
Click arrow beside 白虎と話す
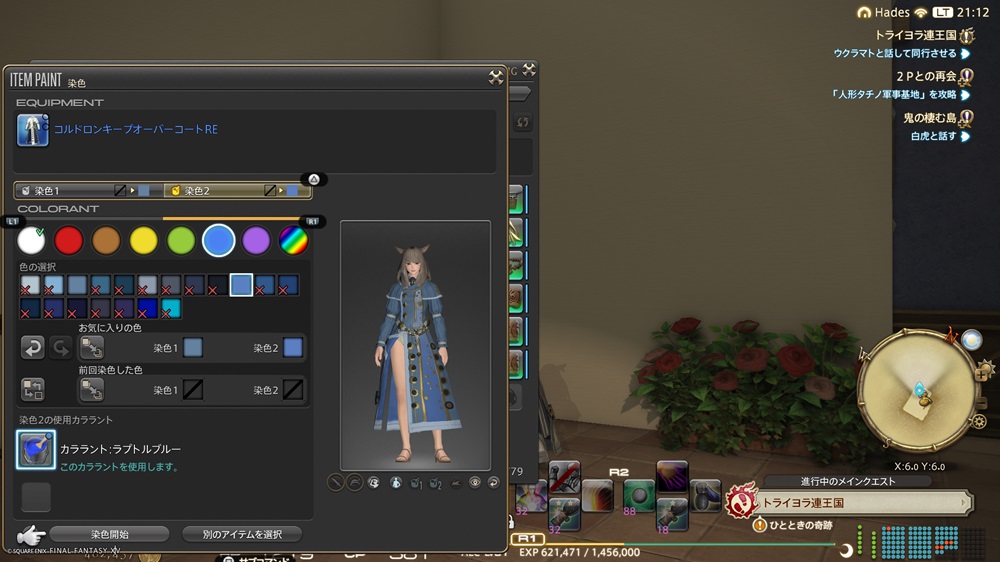(966, 136)
